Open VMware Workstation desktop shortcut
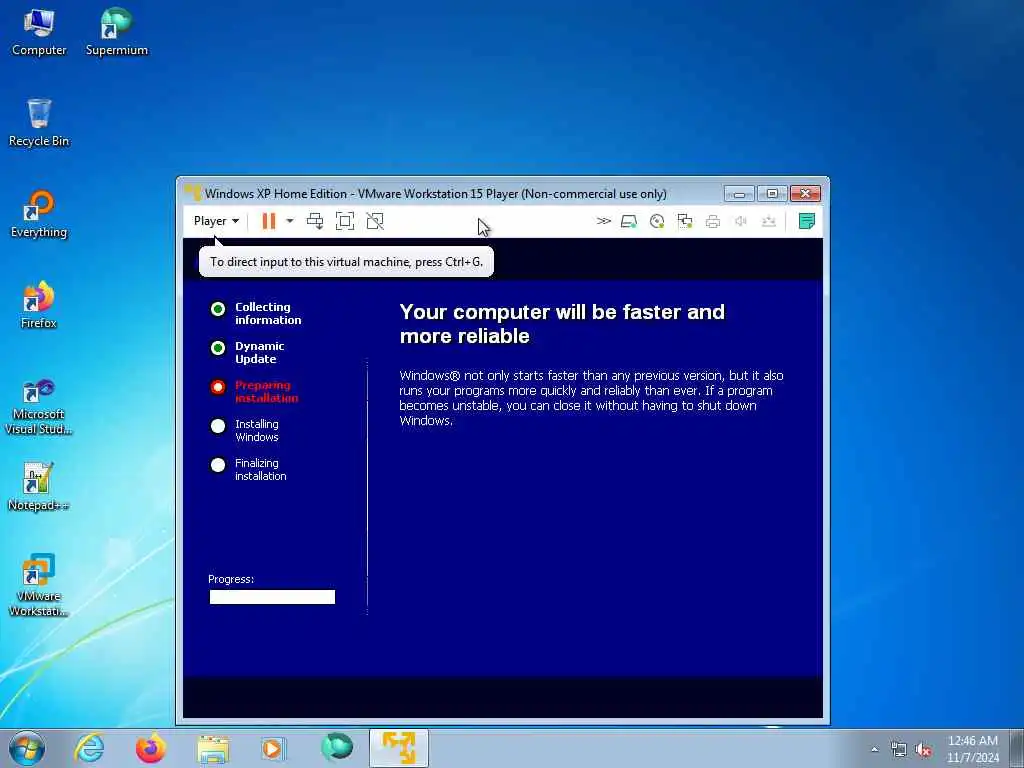This screenshot has width=1024, height=768. point(39,585)
